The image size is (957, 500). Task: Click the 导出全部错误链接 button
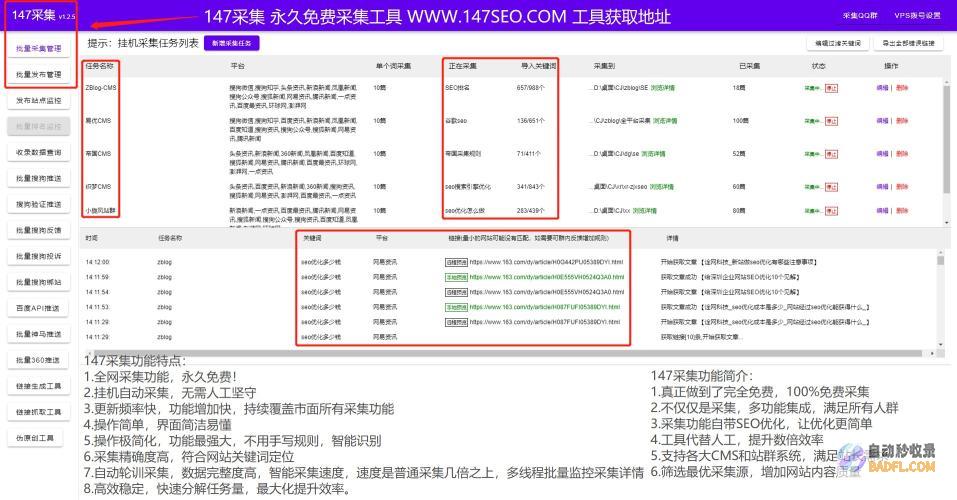[x=908, y=43]
